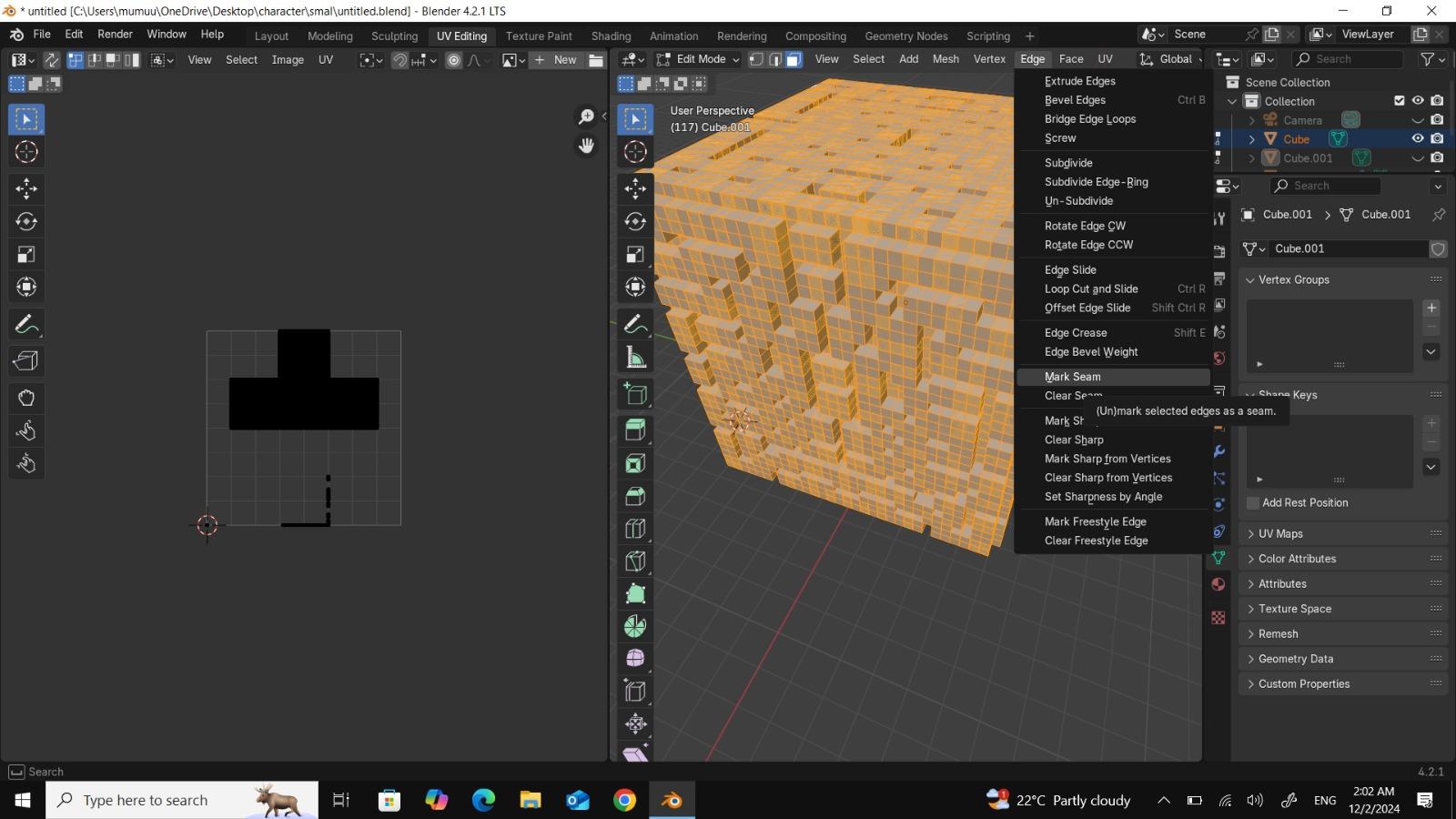Screen dimensions: 1456x819
Task: Choose Mark Freestyle Edge menu entry
Action: tap(1113, 521)
